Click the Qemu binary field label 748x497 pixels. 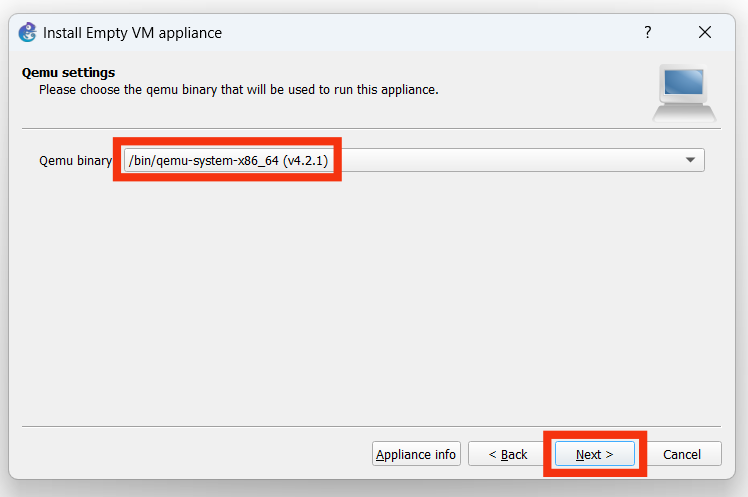[x=75, y=160]
